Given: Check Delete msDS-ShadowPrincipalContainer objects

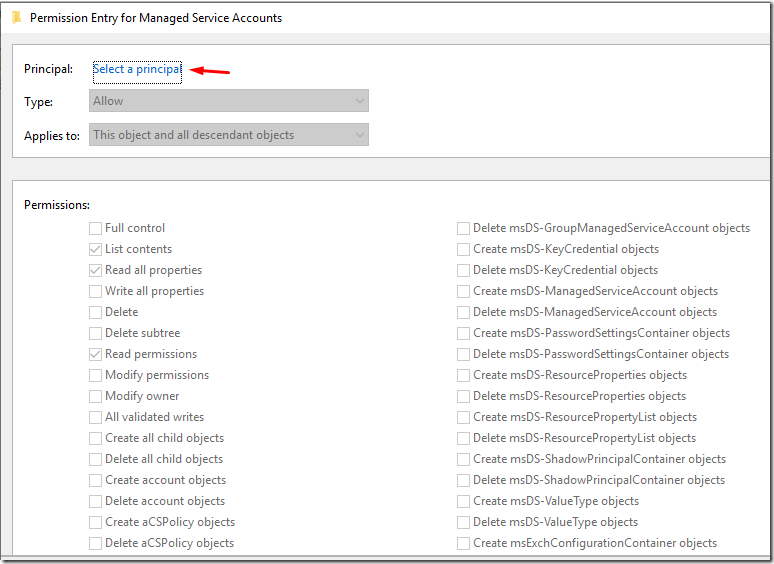Looking at the screenshot, I should [x=463, y=480].
